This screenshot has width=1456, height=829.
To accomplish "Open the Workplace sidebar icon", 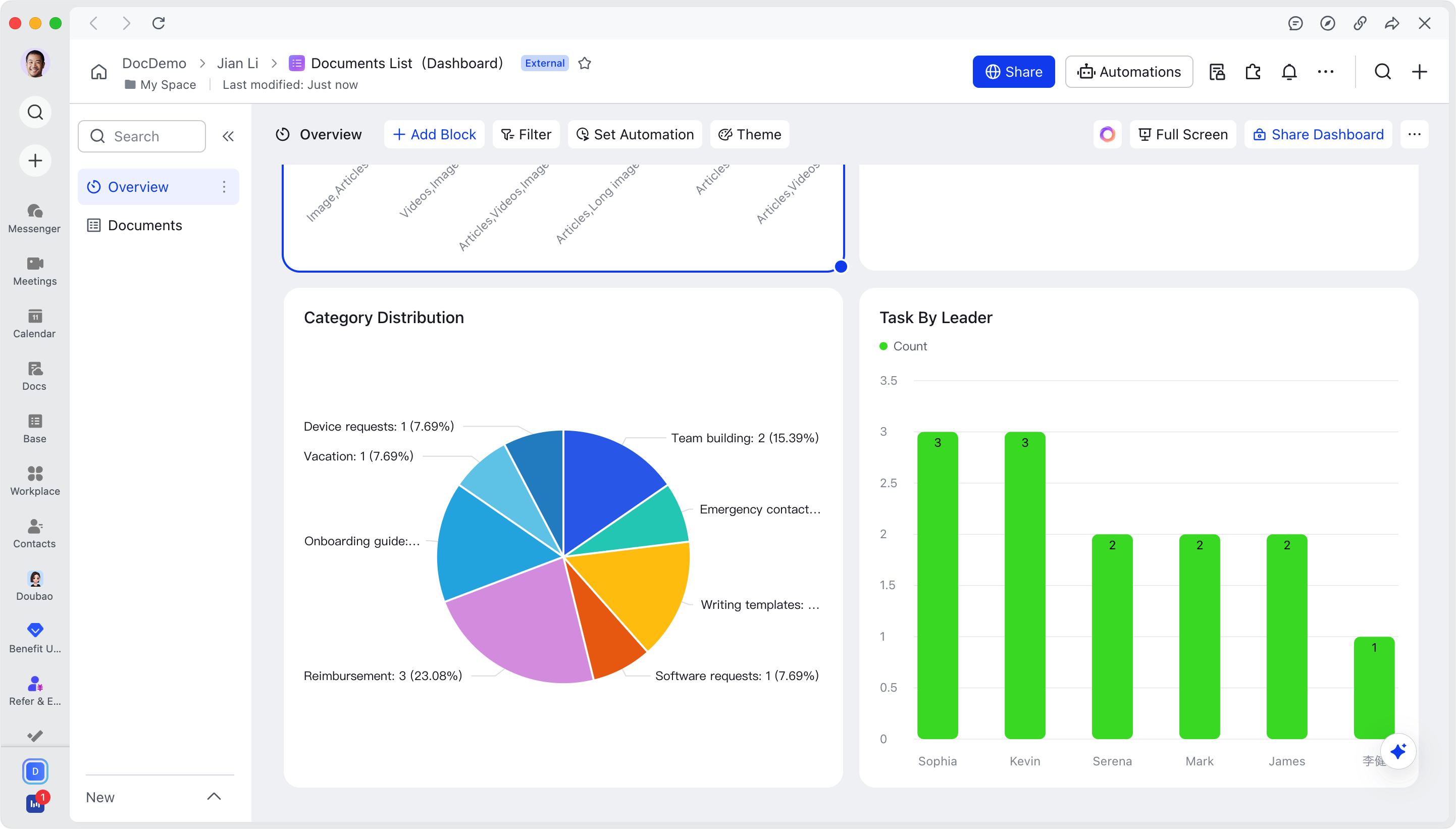I will pyautogui.click(x=35, y=481).
